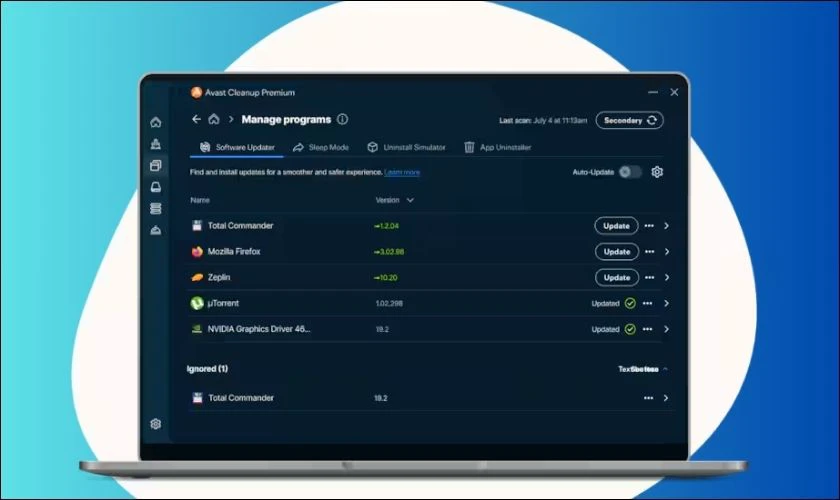The image size is (840, 500).
Task: Expand the µTorrent row chevron
Action: pyautogui.click(x=666, y=303)
